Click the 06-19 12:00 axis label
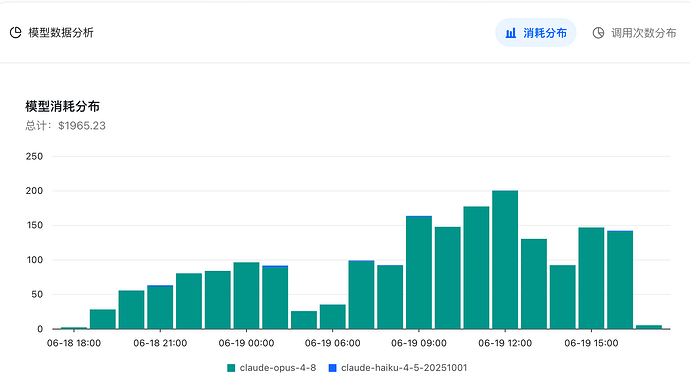The height and width of the screenshot is (383, 690). pos(505,343)
